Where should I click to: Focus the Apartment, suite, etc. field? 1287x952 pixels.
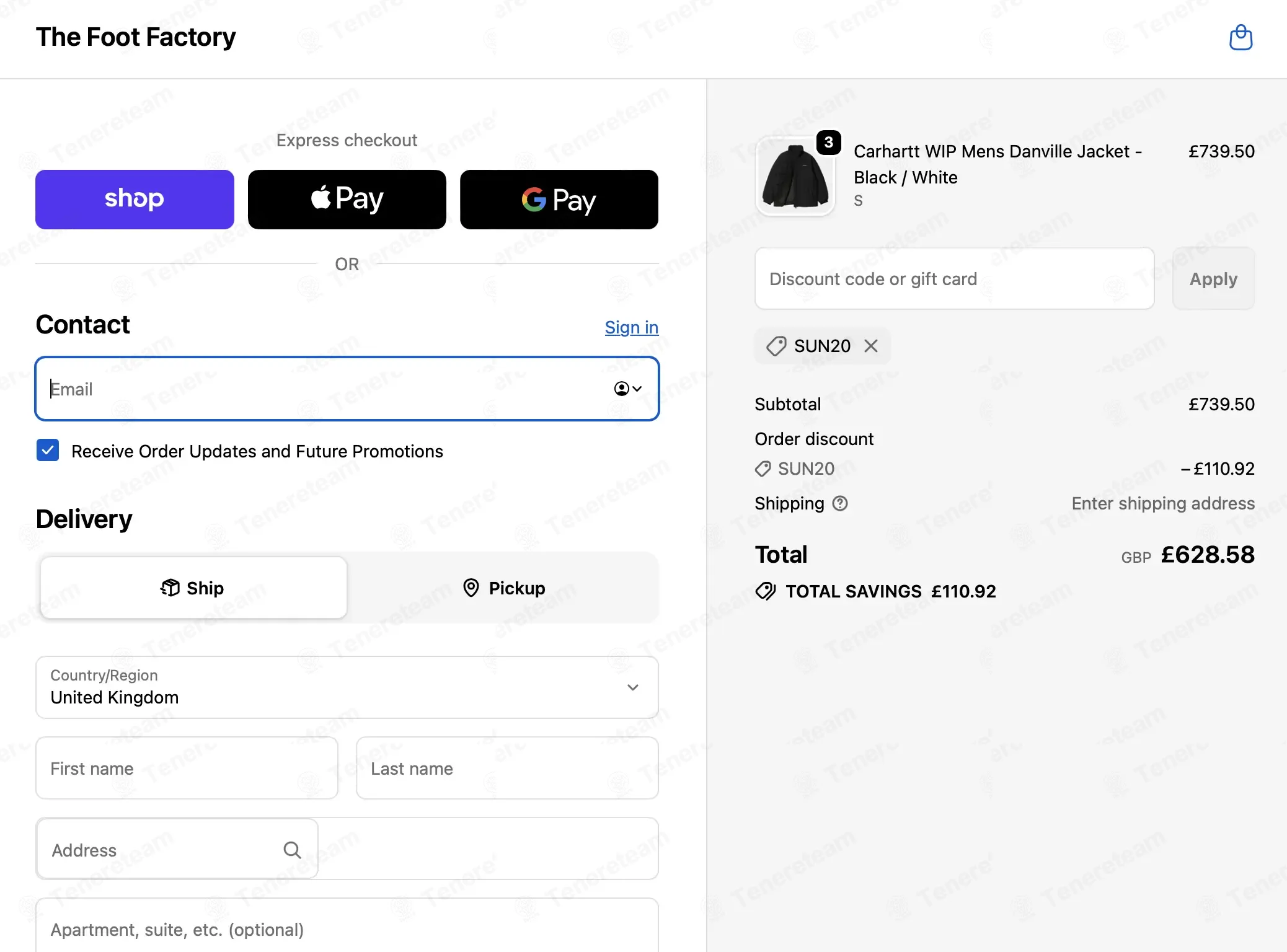347,925
